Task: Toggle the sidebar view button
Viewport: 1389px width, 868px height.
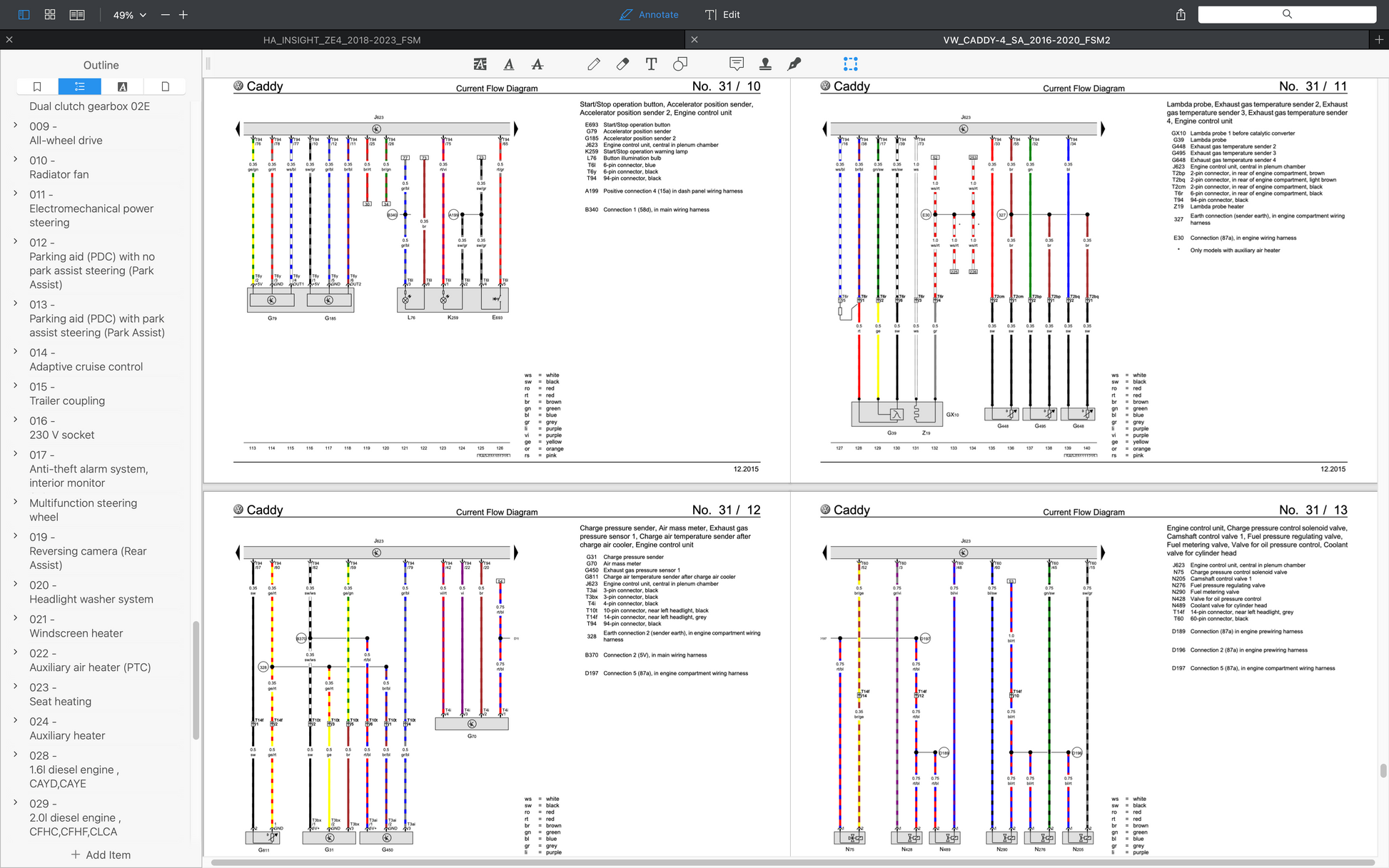Action: pos(24,14)
